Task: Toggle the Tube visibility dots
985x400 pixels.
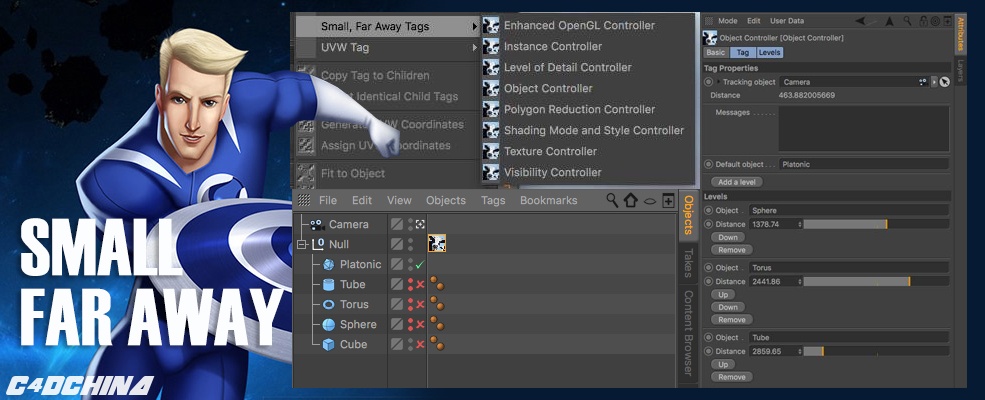Action: point(410,284)
